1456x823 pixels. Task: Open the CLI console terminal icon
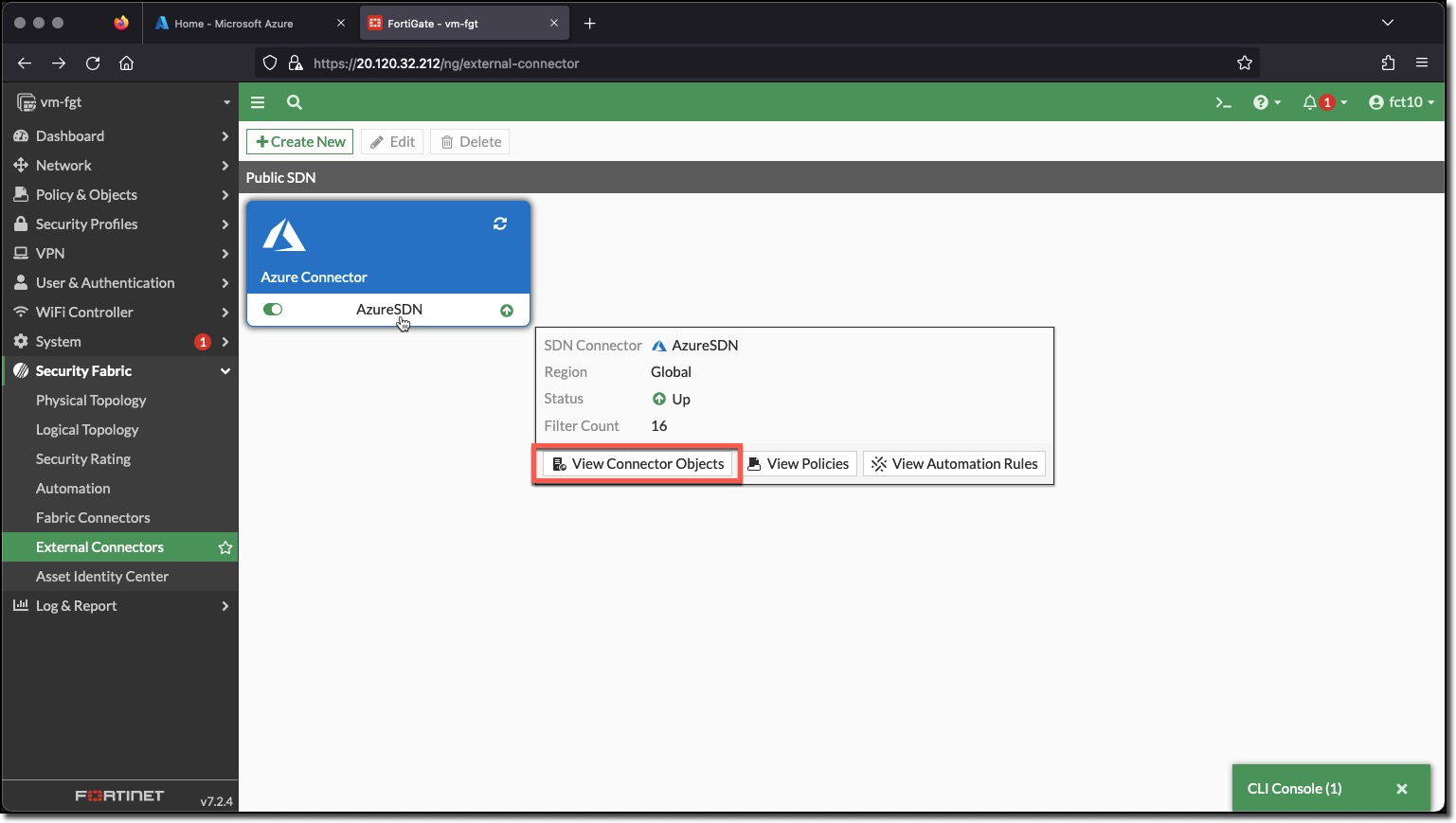(x=1224, y=102)
